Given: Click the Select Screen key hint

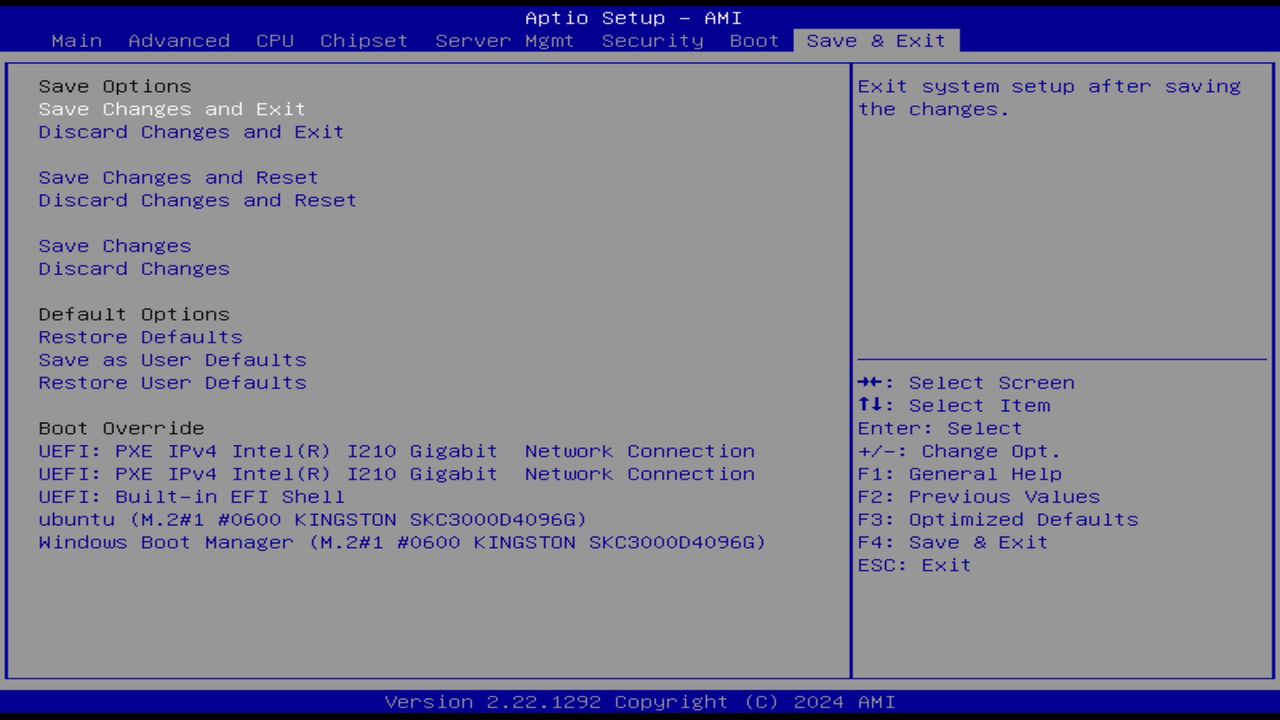Looking at the screenshot, I should (966, 383).
